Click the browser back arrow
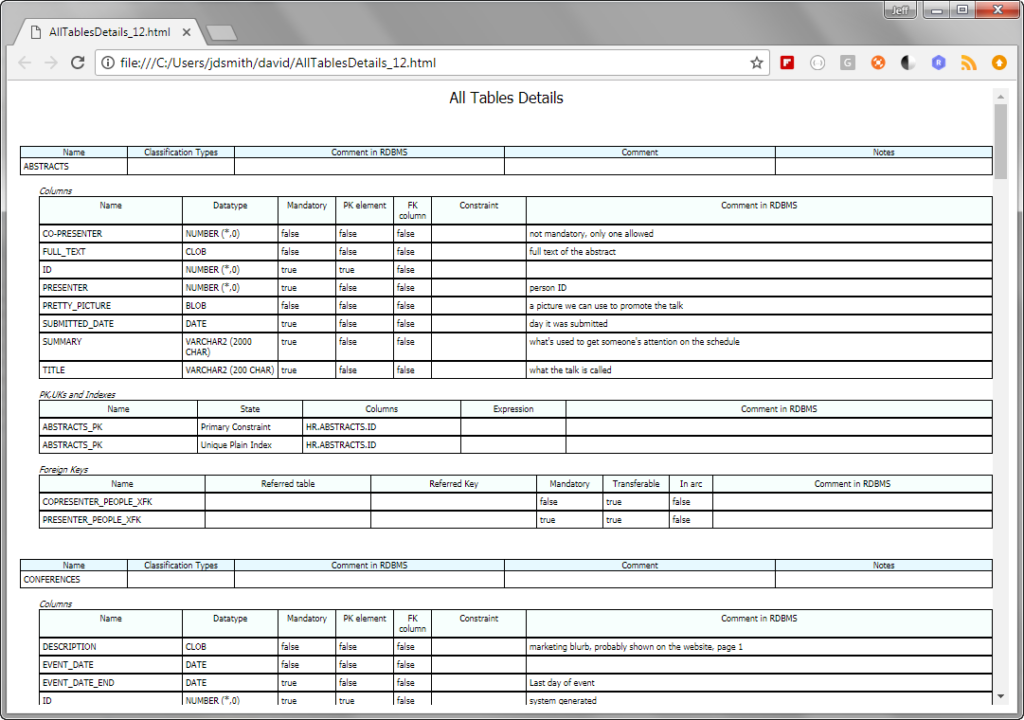Image resolution: width=1024 pixels, height=720 pixels. (25, 63)
